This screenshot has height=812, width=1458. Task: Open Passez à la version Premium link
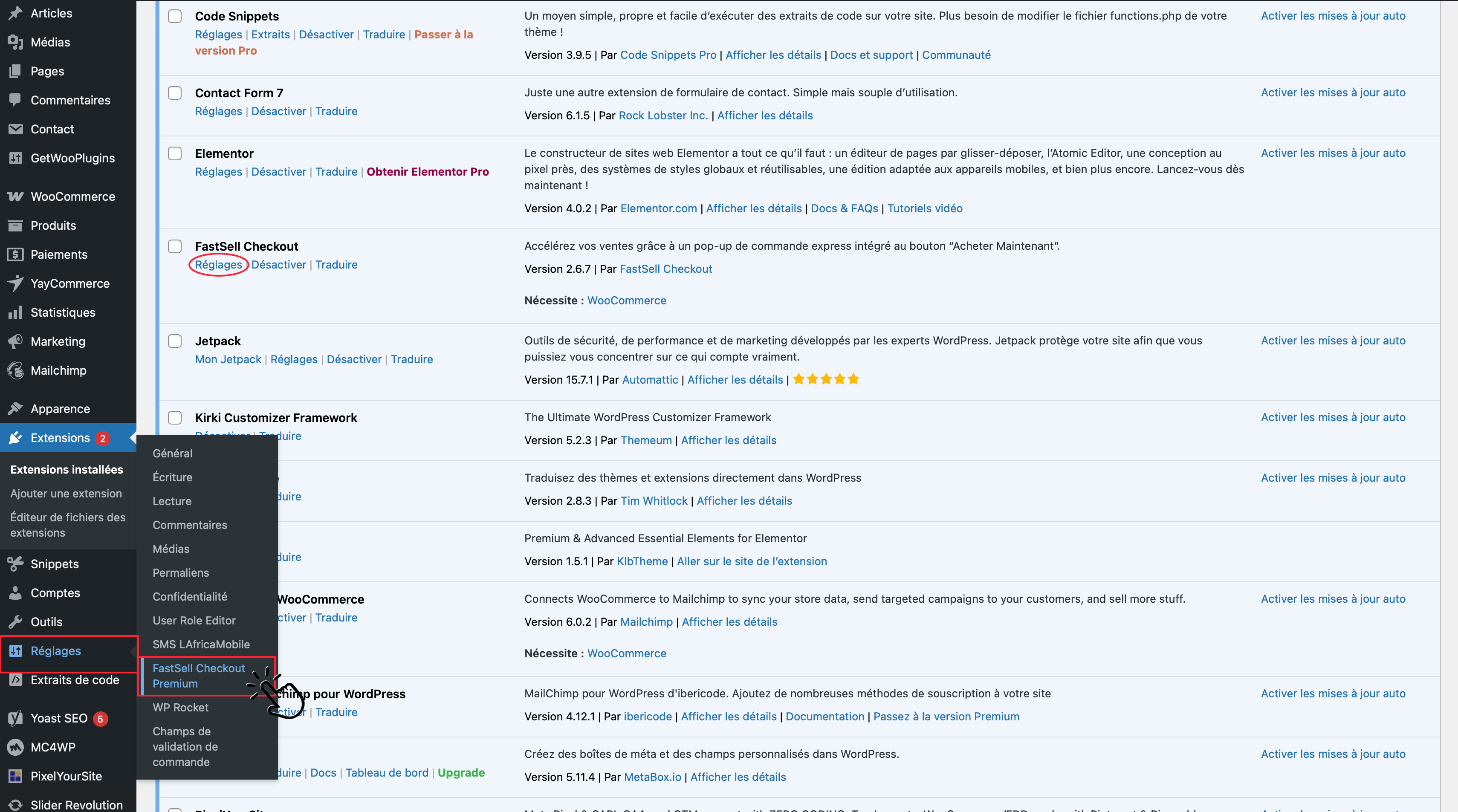point(946,717)
